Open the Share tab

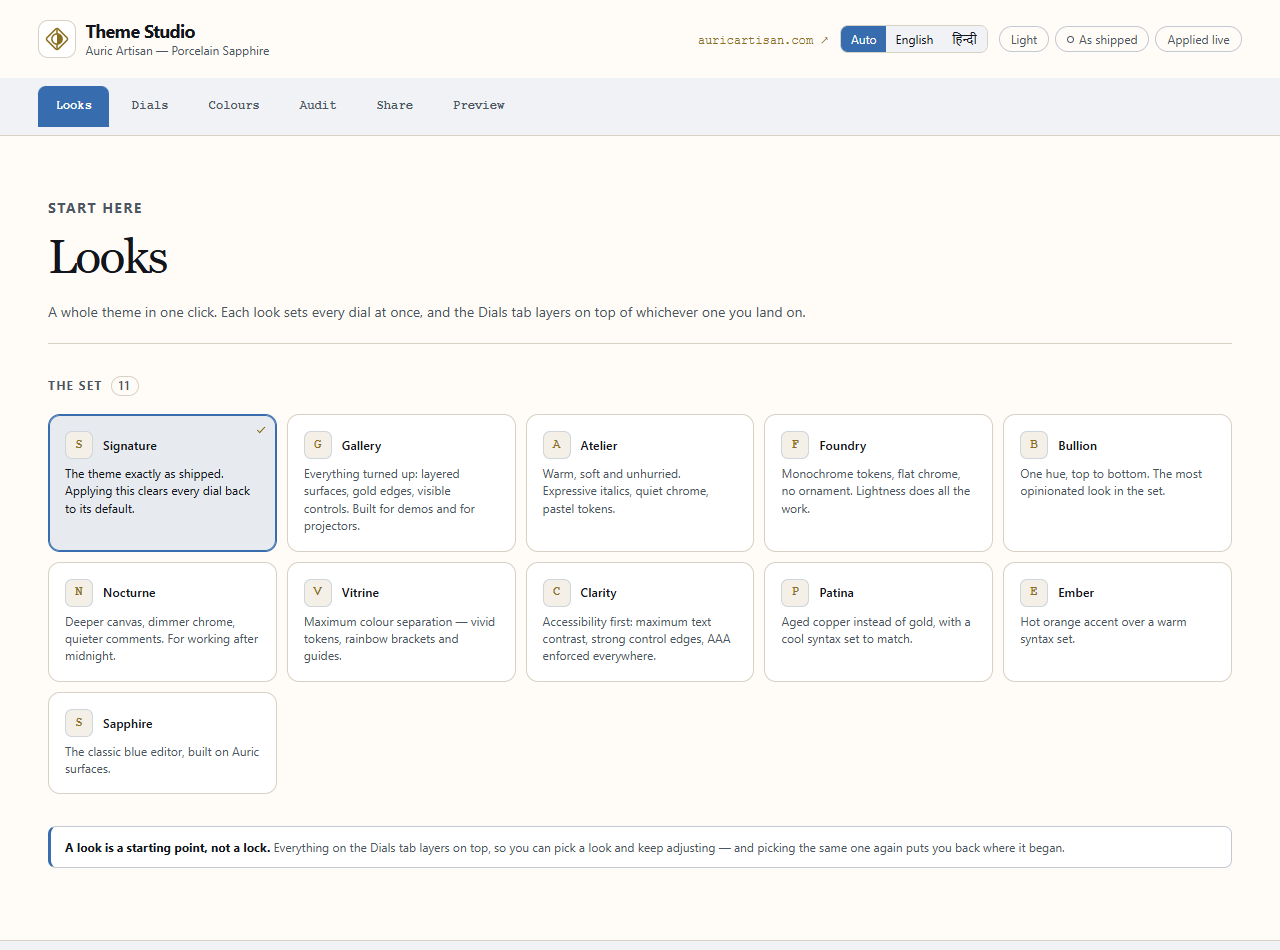[x=395, y=106]
